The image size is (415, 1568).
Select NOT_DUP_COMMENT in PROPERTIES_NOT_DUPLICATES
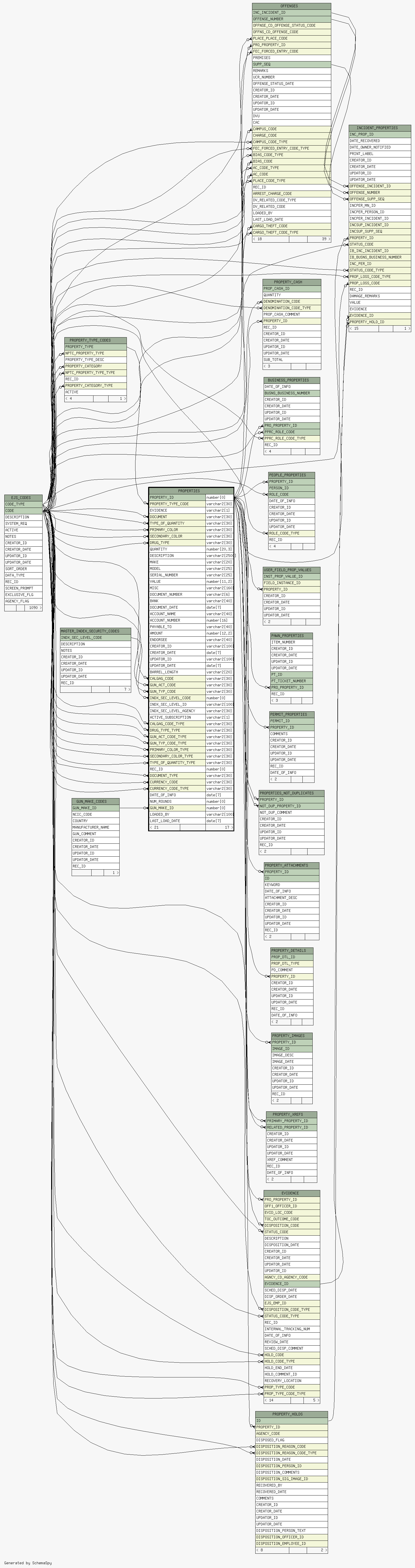[x=291, y=813]
